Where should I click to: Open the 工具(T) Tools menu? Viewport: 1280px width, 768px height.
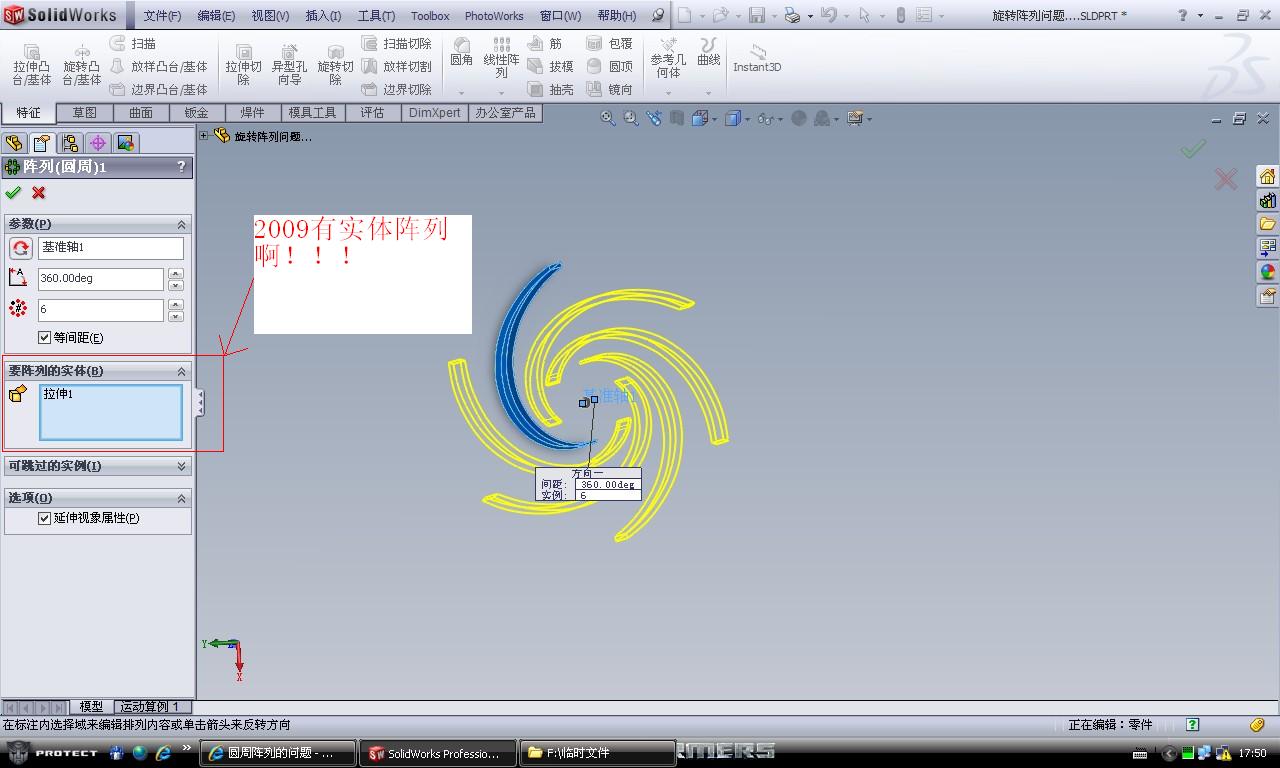(376, 16)
